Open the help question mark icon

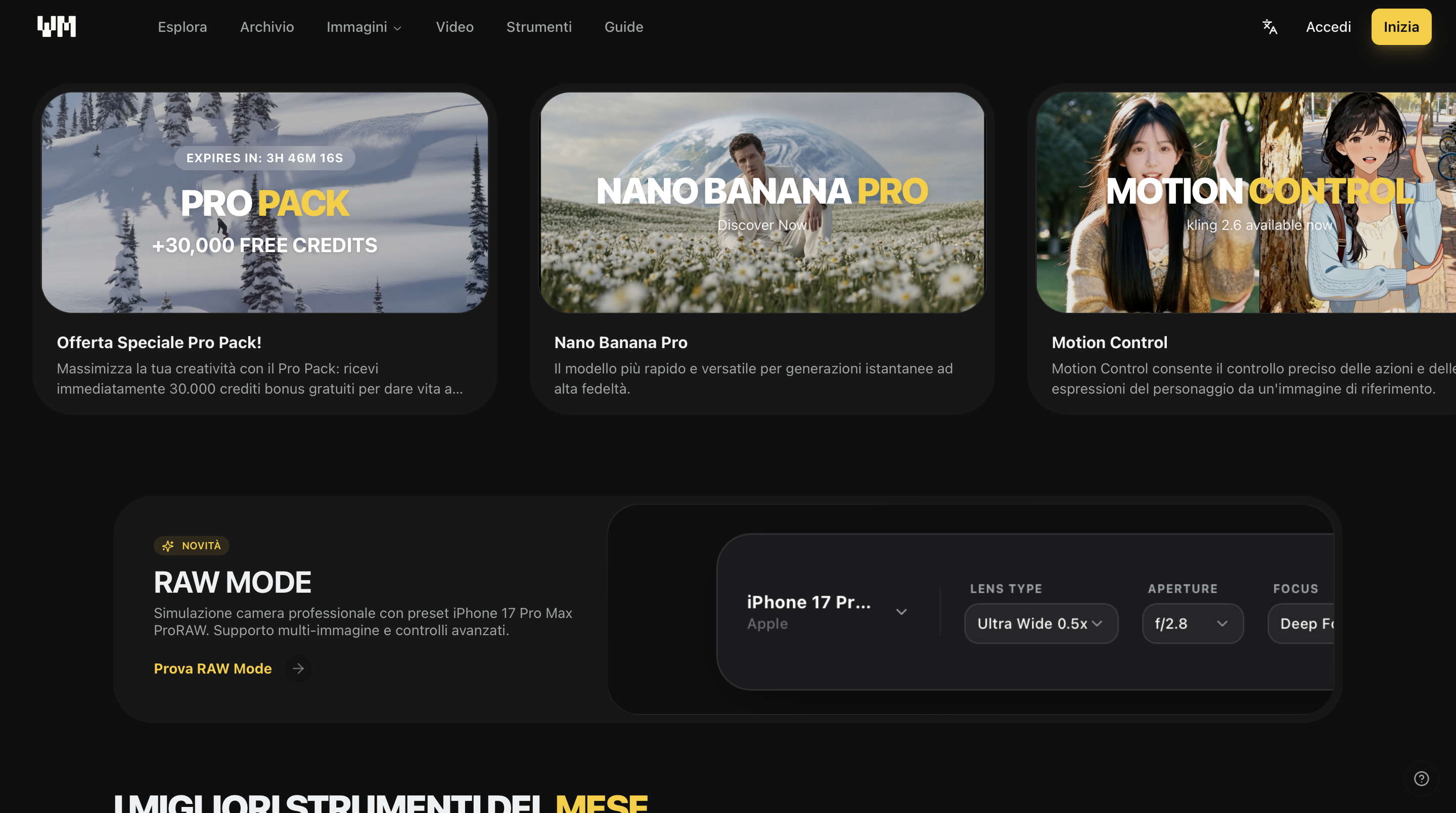click(x=1423, y=779)
